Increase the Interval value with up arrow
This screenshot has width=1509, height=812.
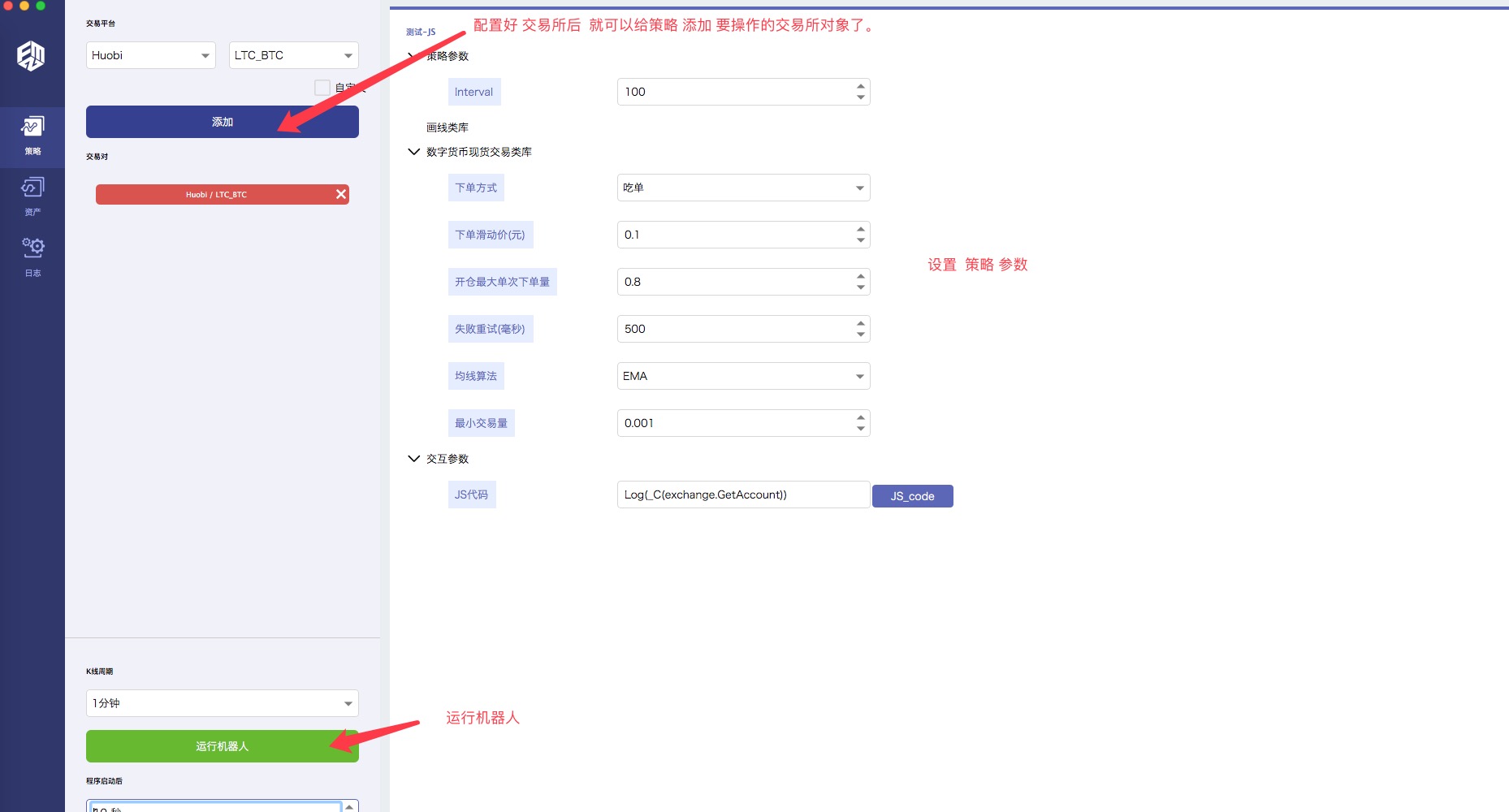[861, 86]
